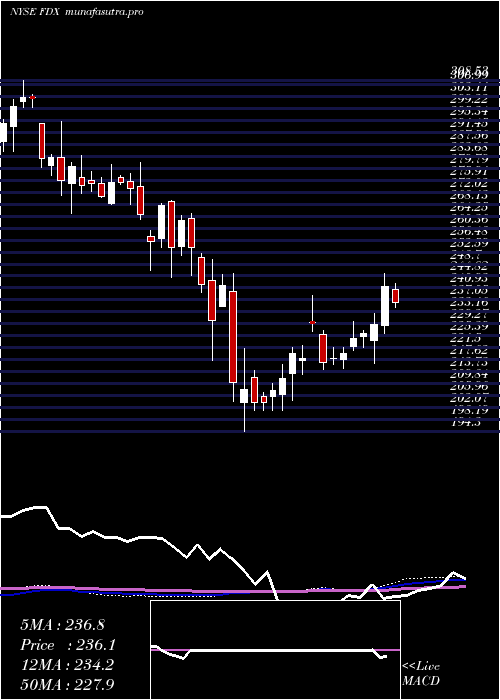Click the 194.3 price axis label
The image size is (500, 700).
coord(466,423)
